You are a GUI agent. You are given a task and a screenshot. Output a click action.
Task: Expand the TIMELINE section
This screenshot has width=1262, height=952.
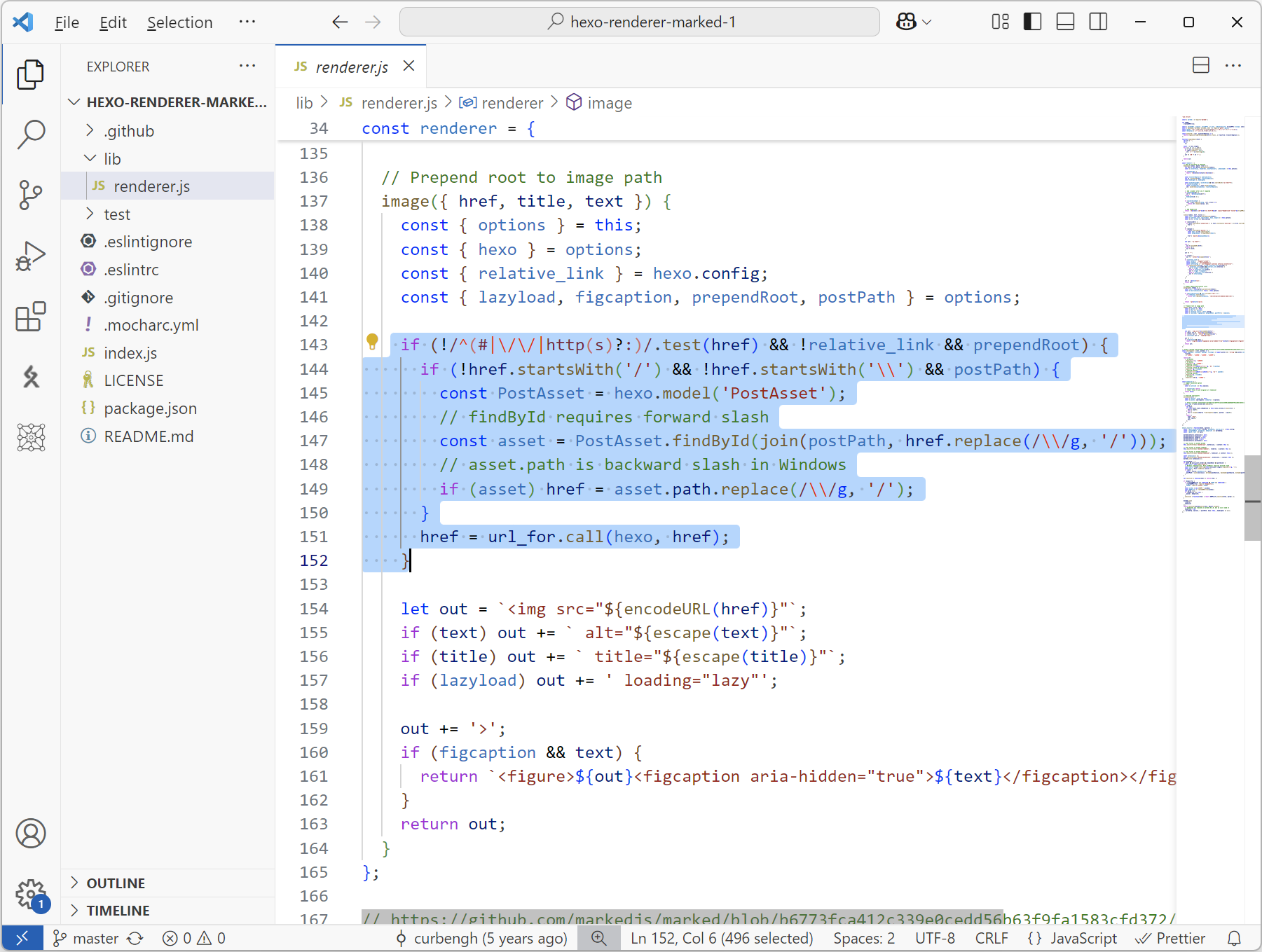118,911
